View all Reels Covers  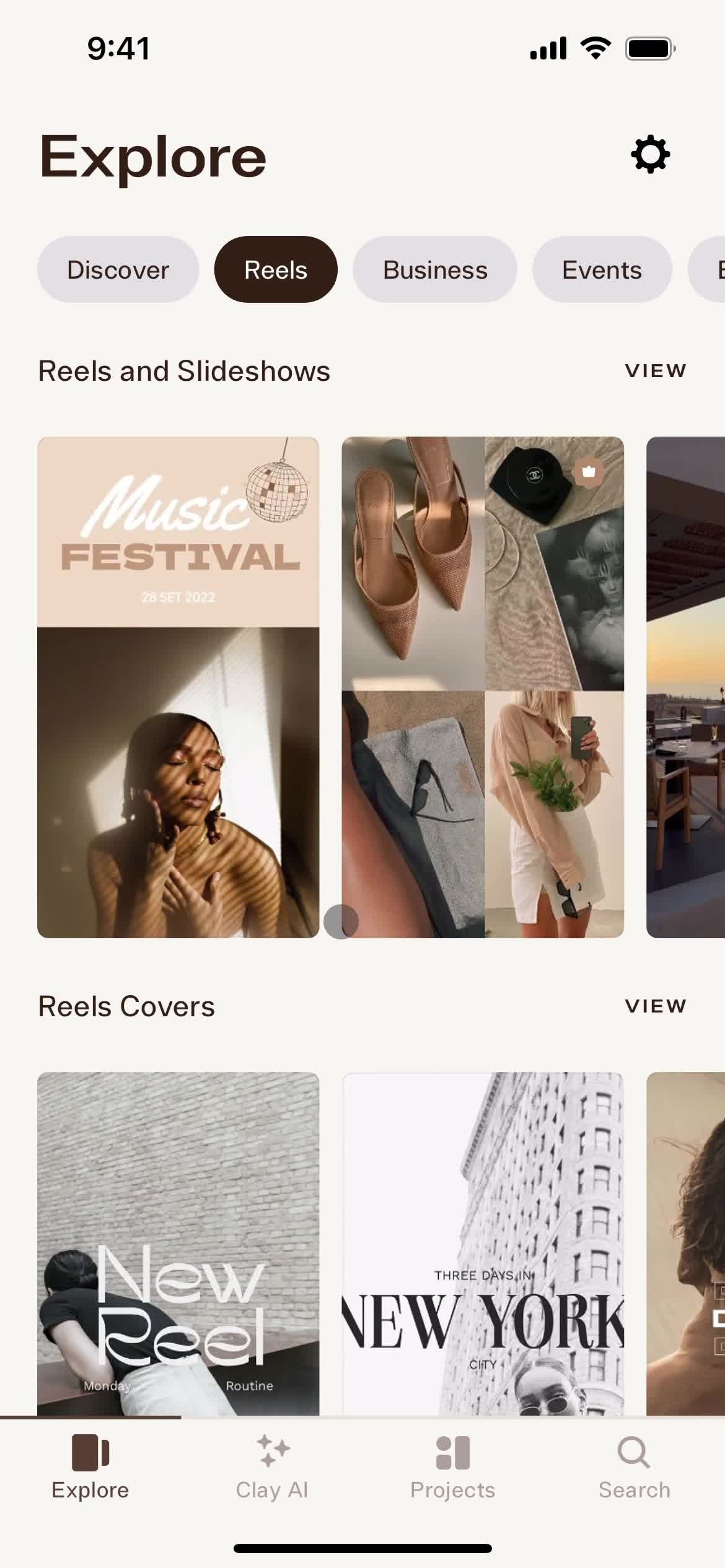click(x=656, y=1006)
